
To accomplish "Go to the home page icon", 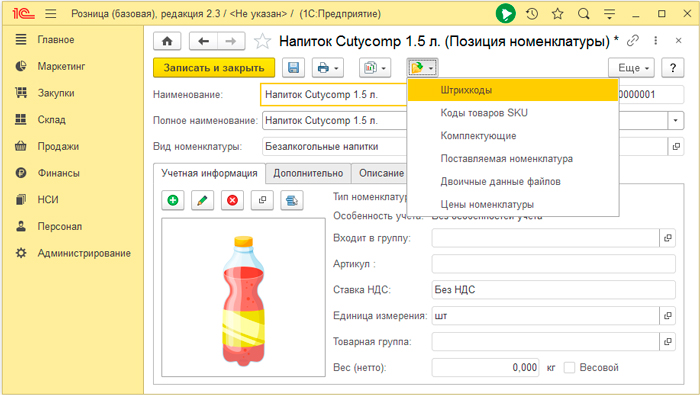I will (167, 42).
